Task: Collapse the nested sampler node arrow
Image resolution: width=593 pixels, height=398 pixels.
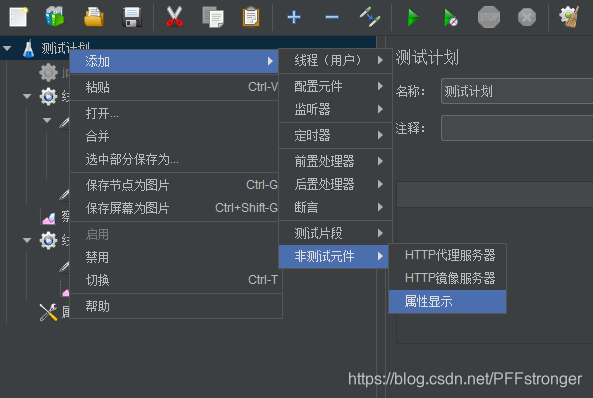Action: [x=47, y=120]
